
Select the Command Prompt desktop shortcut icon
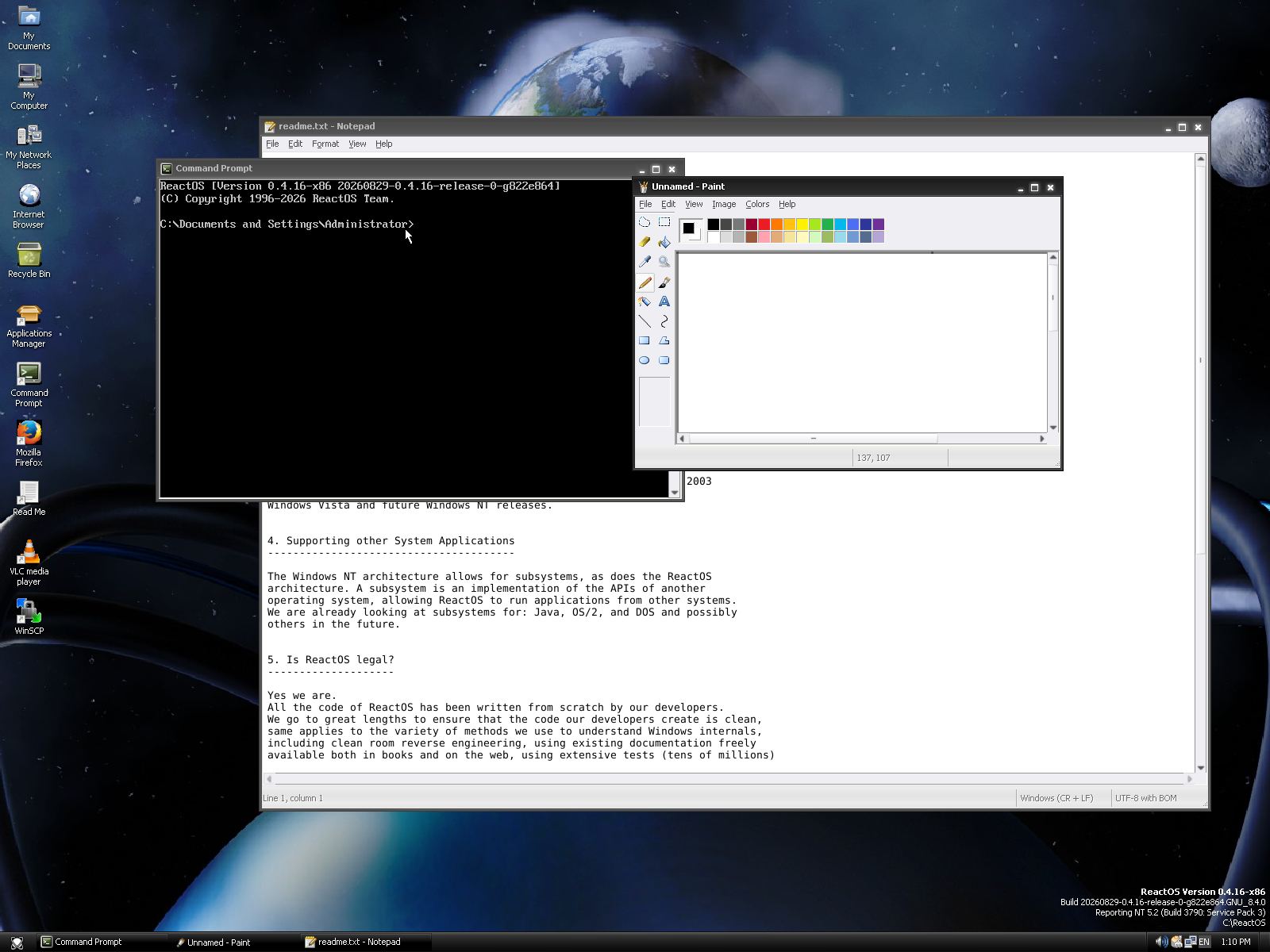pyautogui.click(x=29, y=385)
